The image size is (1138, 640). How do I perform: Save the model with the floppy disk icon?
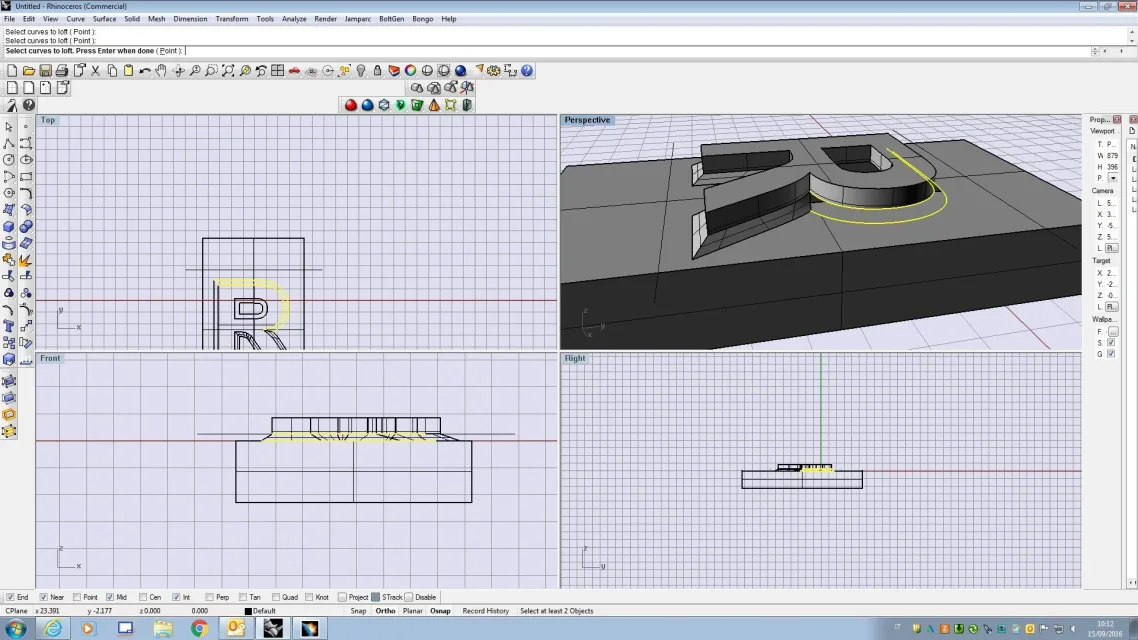(x=45, y=70)
